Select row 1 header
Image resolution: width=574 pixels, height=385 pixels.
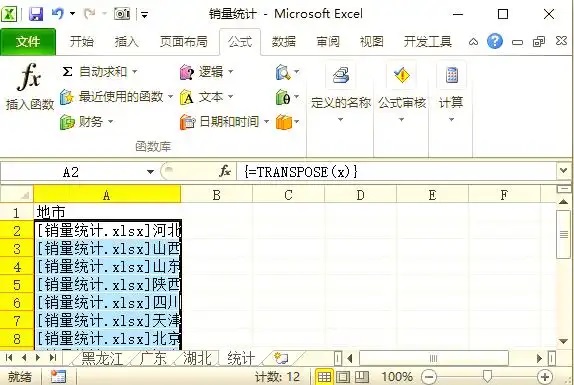click(17, 212)
